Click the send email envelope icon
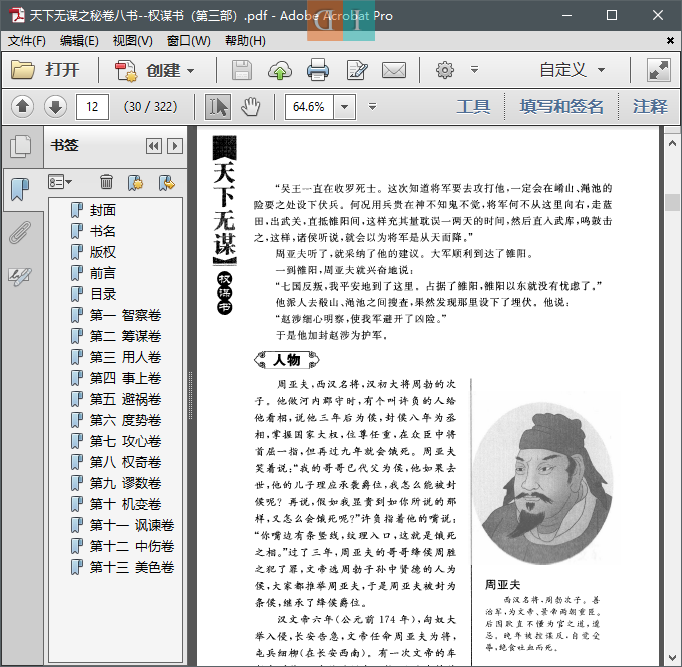This screenshot has height=667, width=682. click(394, 70)
